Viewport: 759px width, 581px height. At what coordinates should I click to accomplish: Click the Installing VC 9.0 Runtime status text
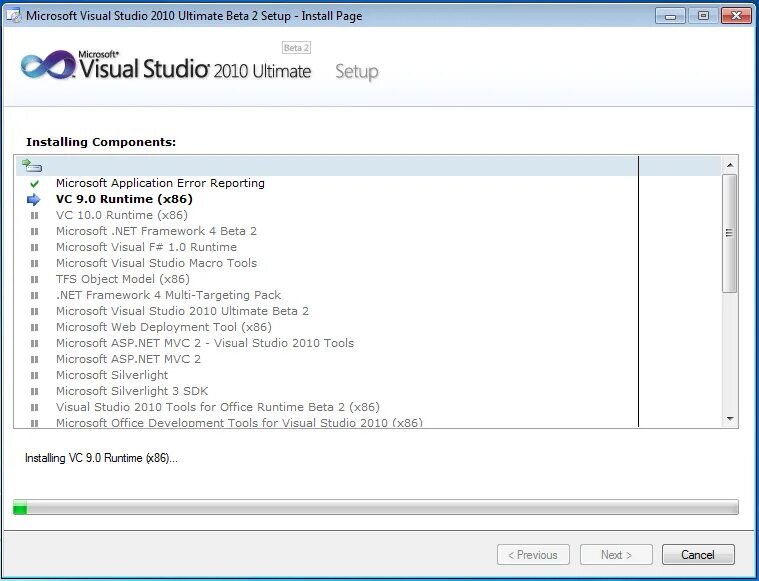(101, 458)
